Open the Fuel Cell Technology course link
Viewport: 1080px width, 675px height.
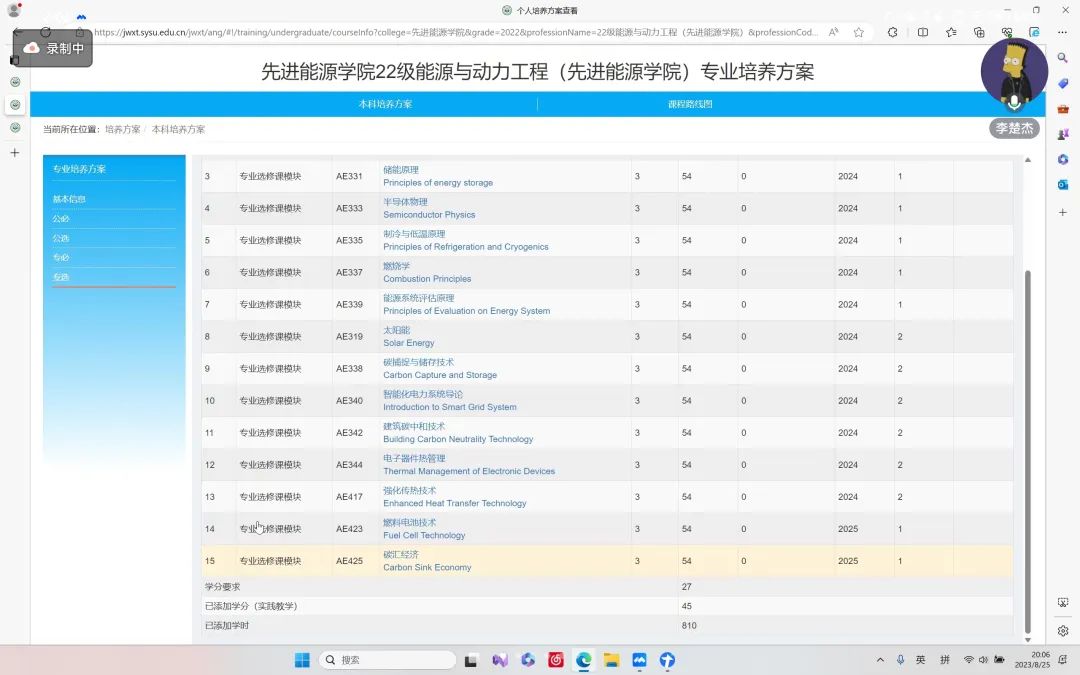coord(424,535)
